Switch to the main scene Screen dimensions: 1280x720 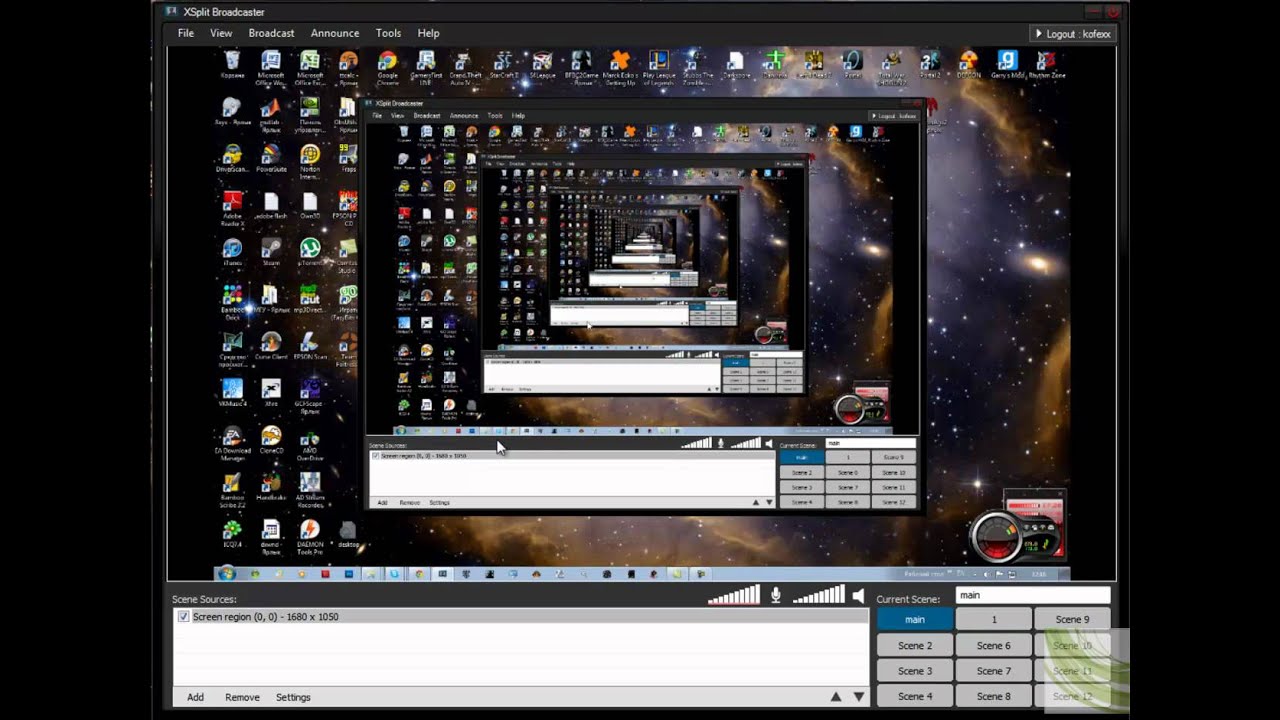915,620
